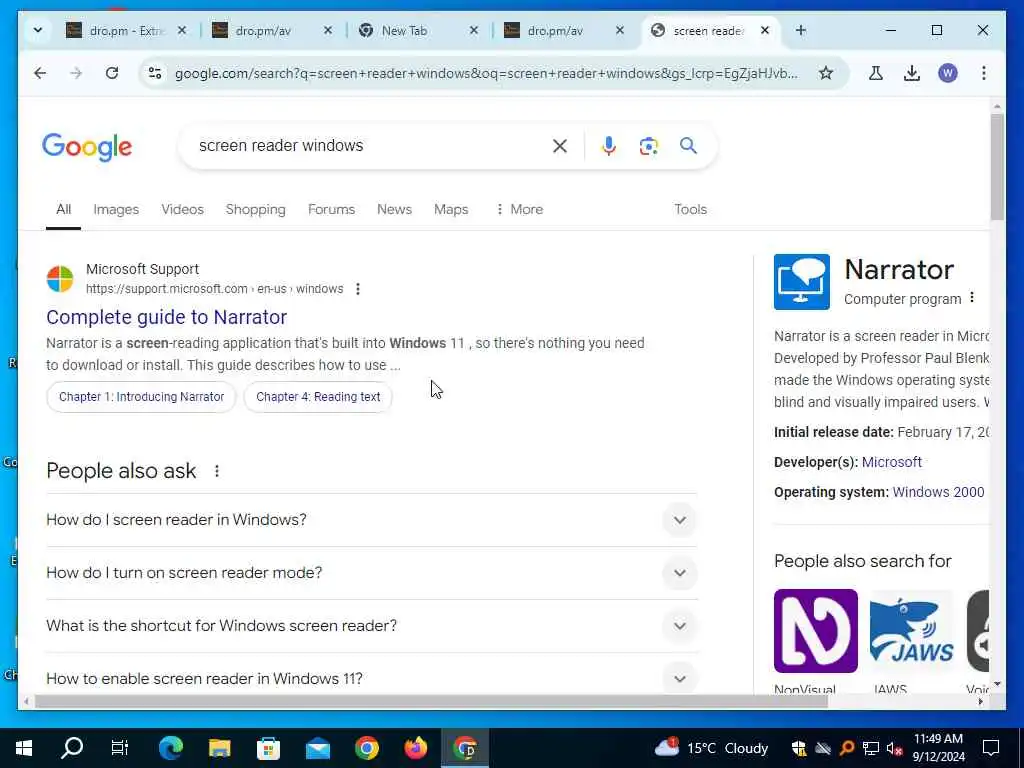Click the Google search text field
Screen dimensions: 1024x768
(369, 146)
